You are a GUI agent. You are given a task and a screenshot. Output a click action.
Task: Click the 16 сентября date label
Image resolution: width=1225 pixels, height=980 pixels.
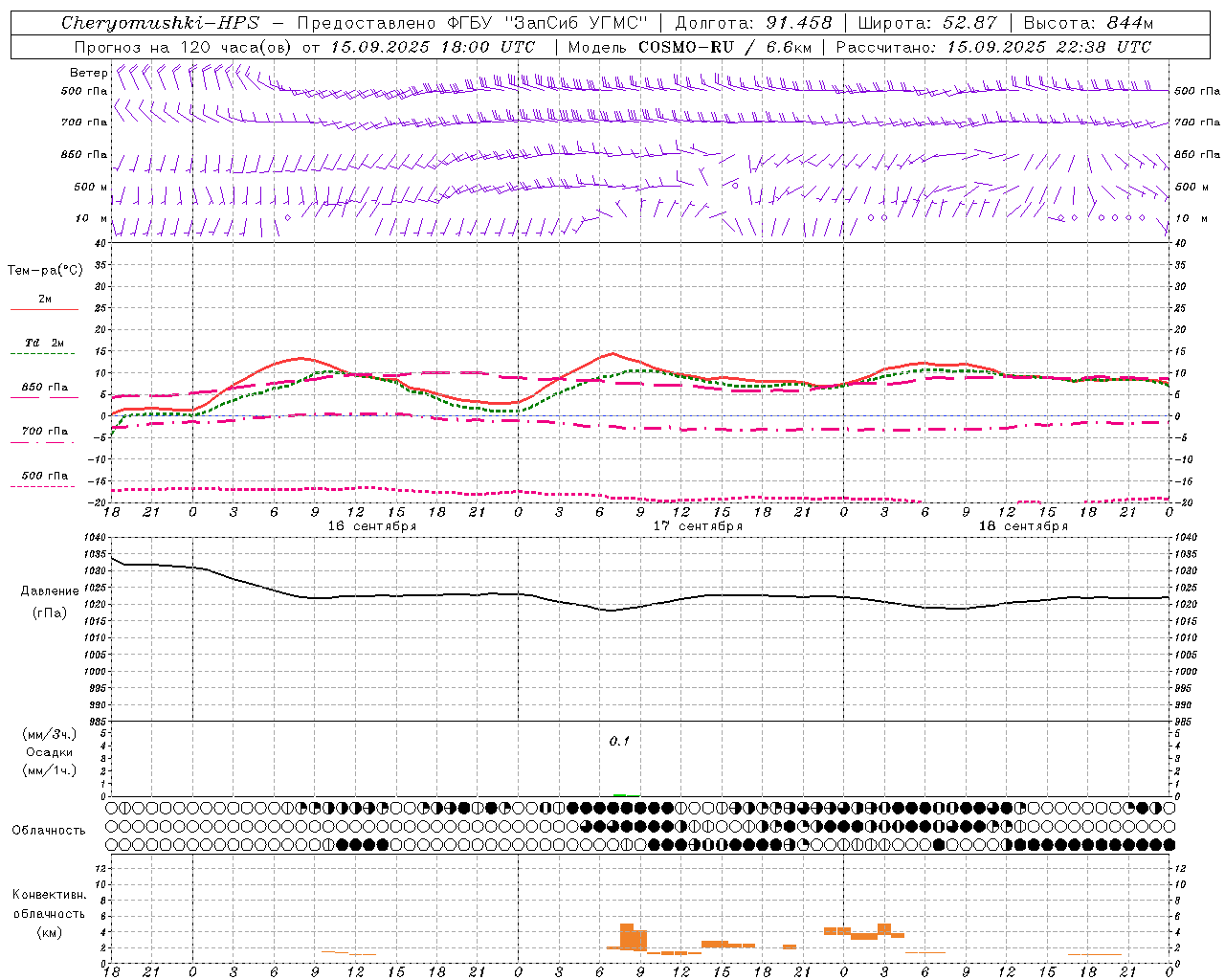371,526
